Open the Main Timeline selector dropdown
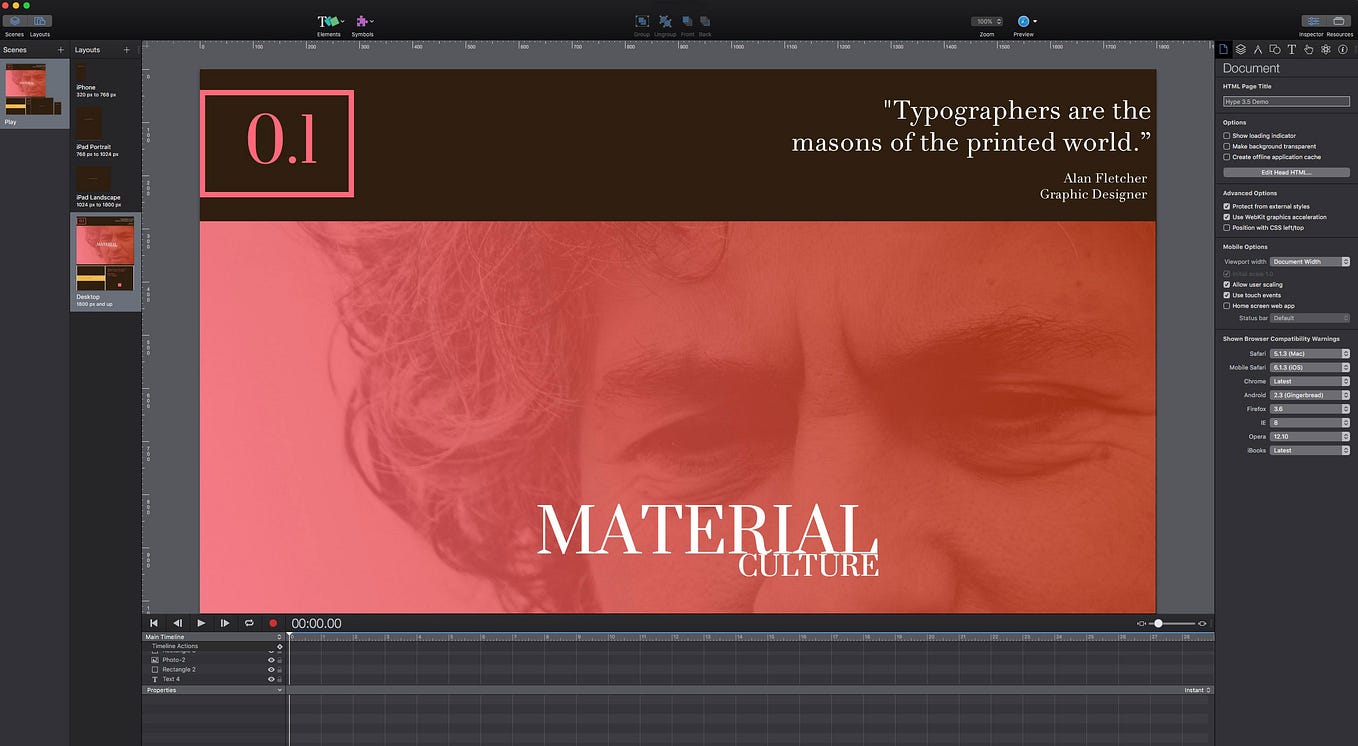 coord(213,637)
